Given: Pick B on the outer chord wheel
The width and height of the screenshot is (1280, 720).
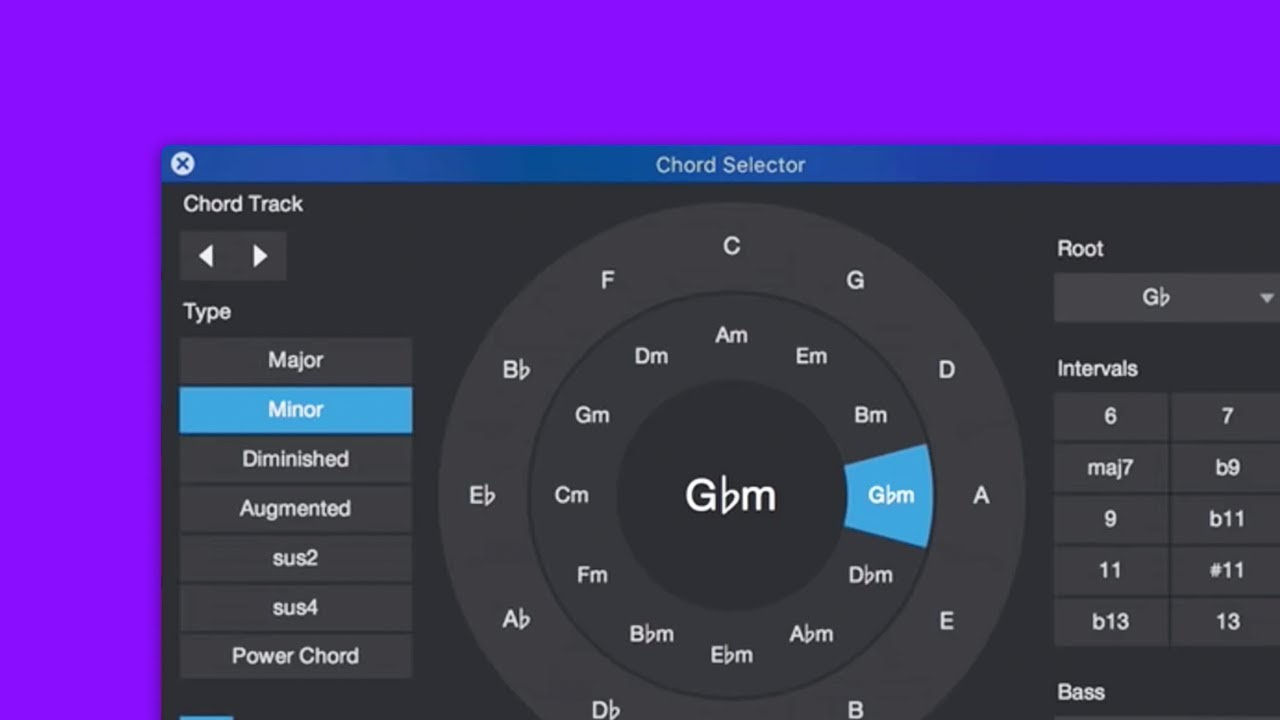Looking at the screenshot, I should 855,710.
